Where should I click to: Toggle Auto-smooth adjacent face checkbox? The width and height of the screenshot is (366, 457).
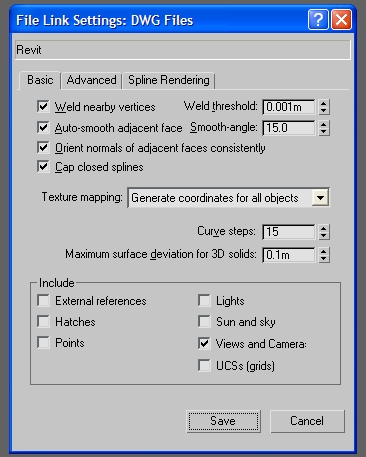pyautogui.click(x=43, y=127)
